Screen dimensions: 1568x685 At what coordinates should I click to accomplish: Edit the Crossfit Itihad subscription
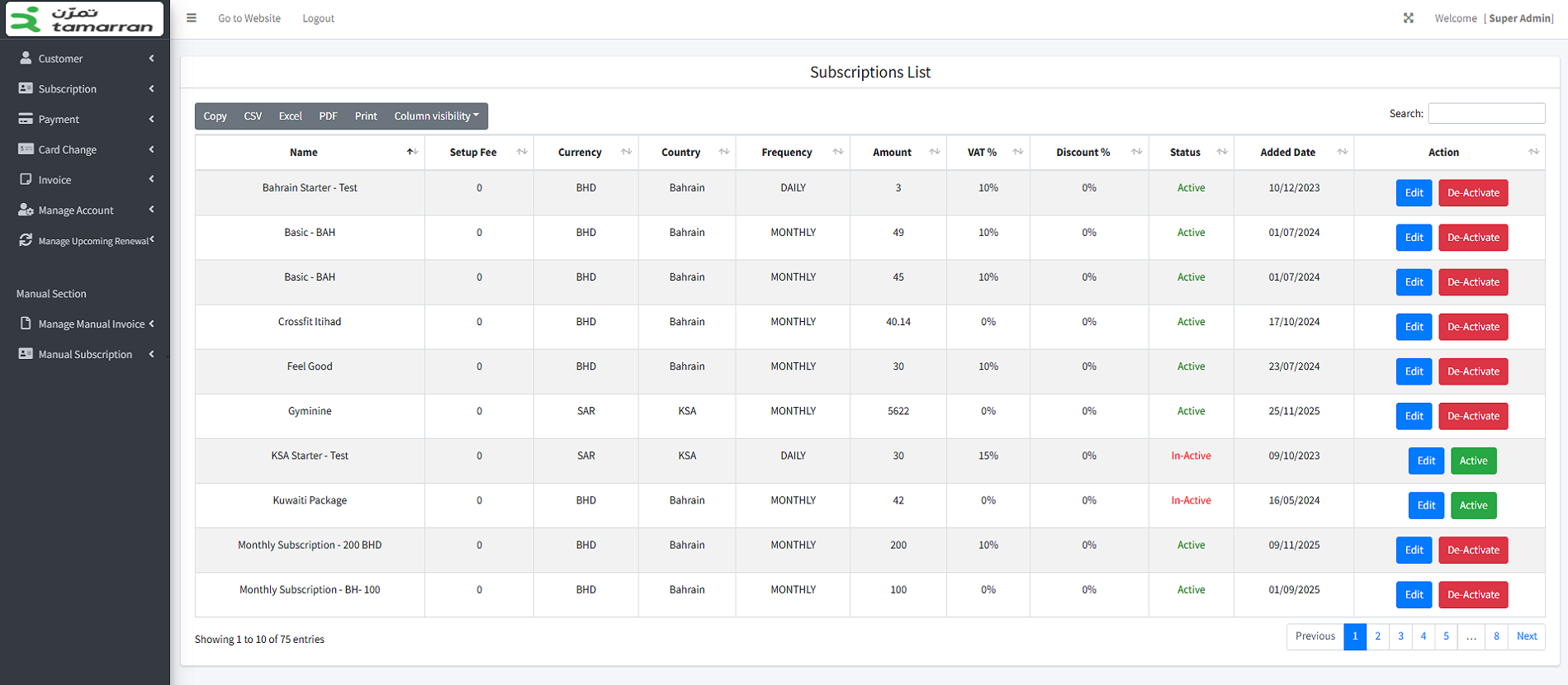[1414, 327]
